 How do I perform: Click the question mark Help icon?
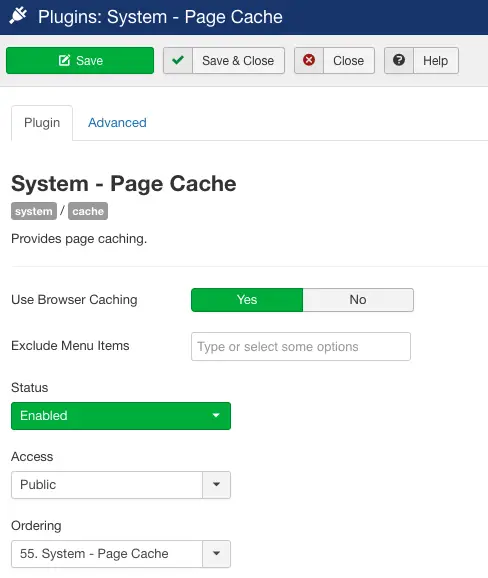pyautogui.click(x=399, y=60)
